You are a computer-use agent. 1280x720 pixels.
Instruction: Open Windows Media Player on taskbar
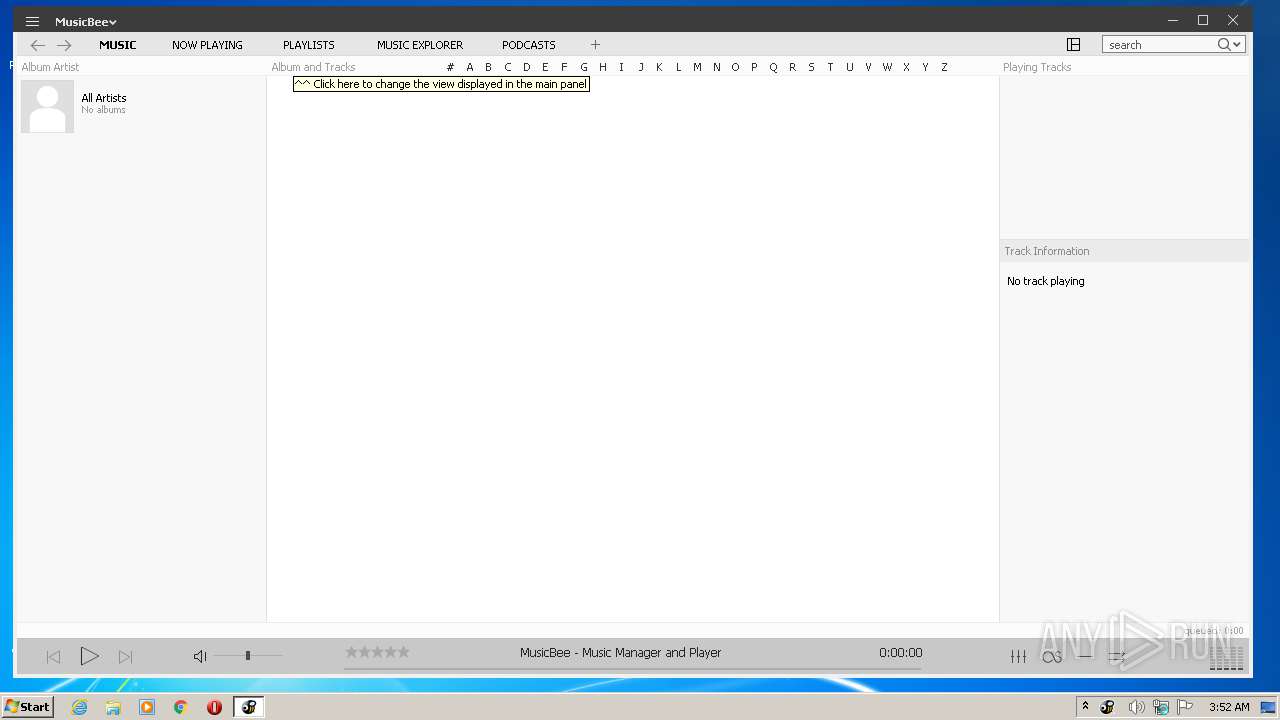(x=147, y=707)
